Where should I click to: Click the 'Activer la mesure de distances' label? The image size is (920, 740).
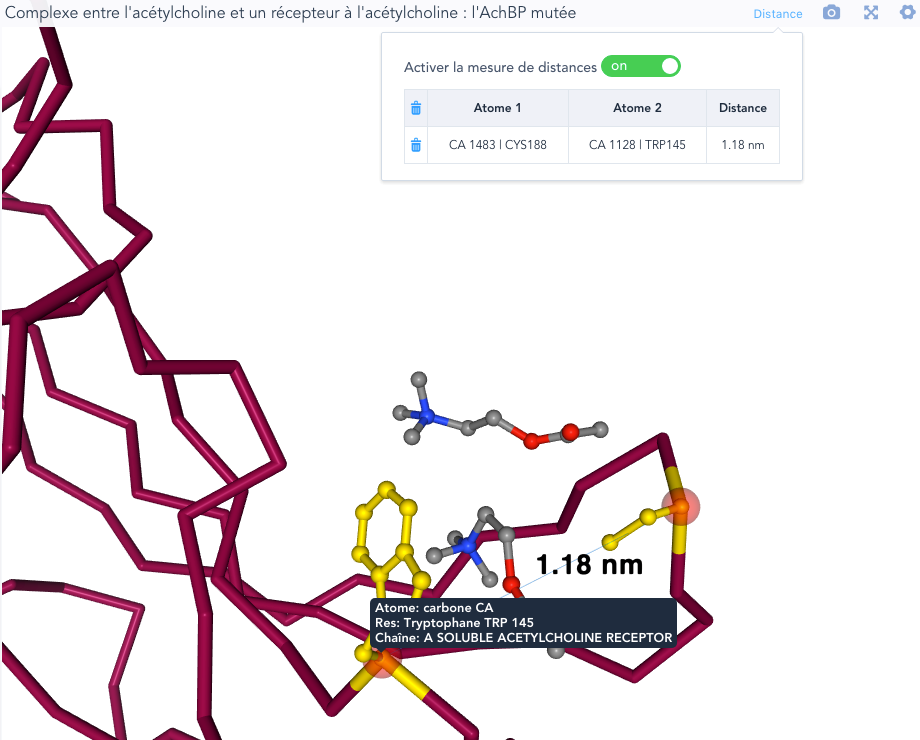tap(500, 67)
